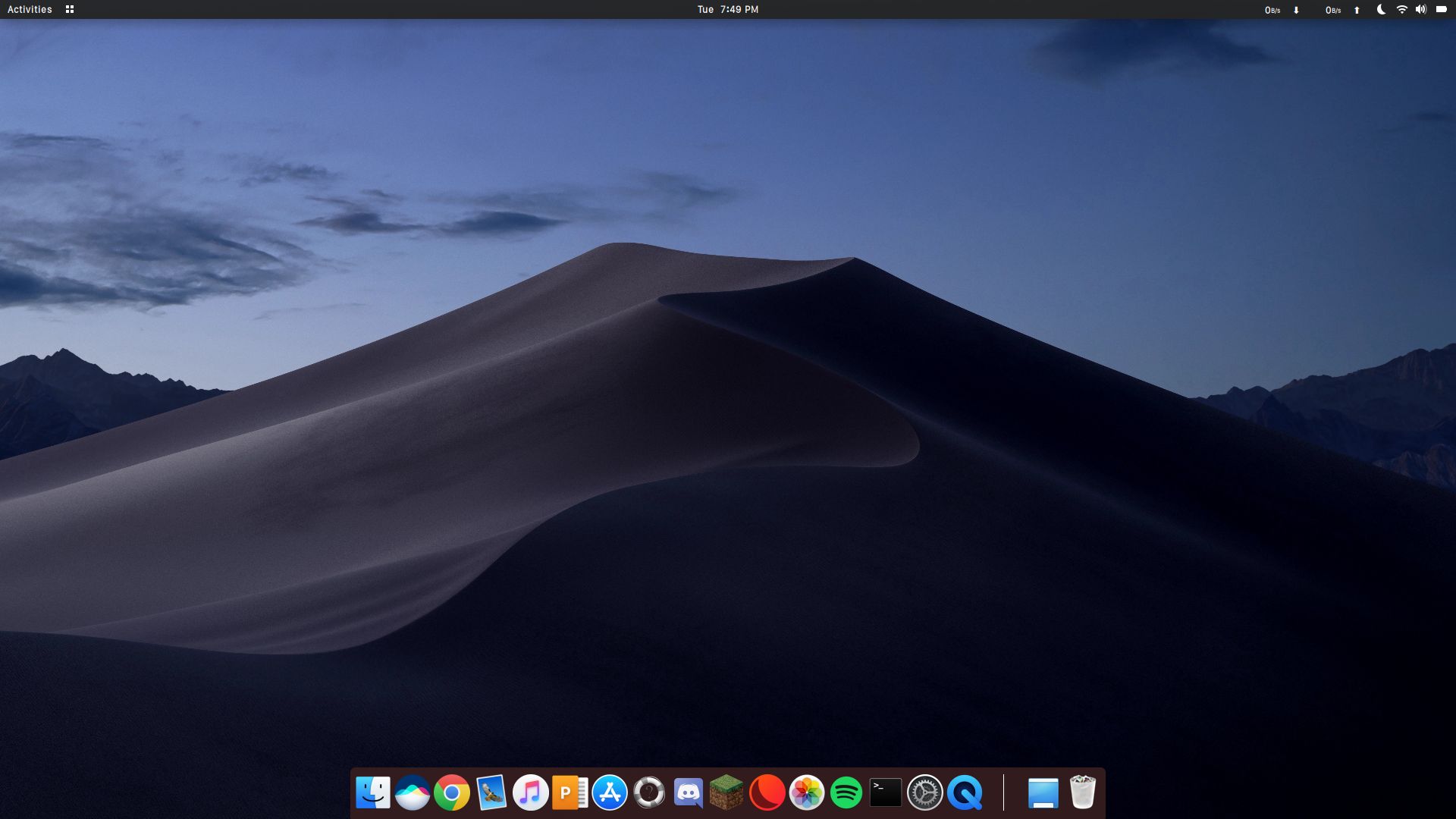Open Spotify from the dock
Image resolution: width=1456 pixels, height=819 pixels.
click(x=846, y=792)
